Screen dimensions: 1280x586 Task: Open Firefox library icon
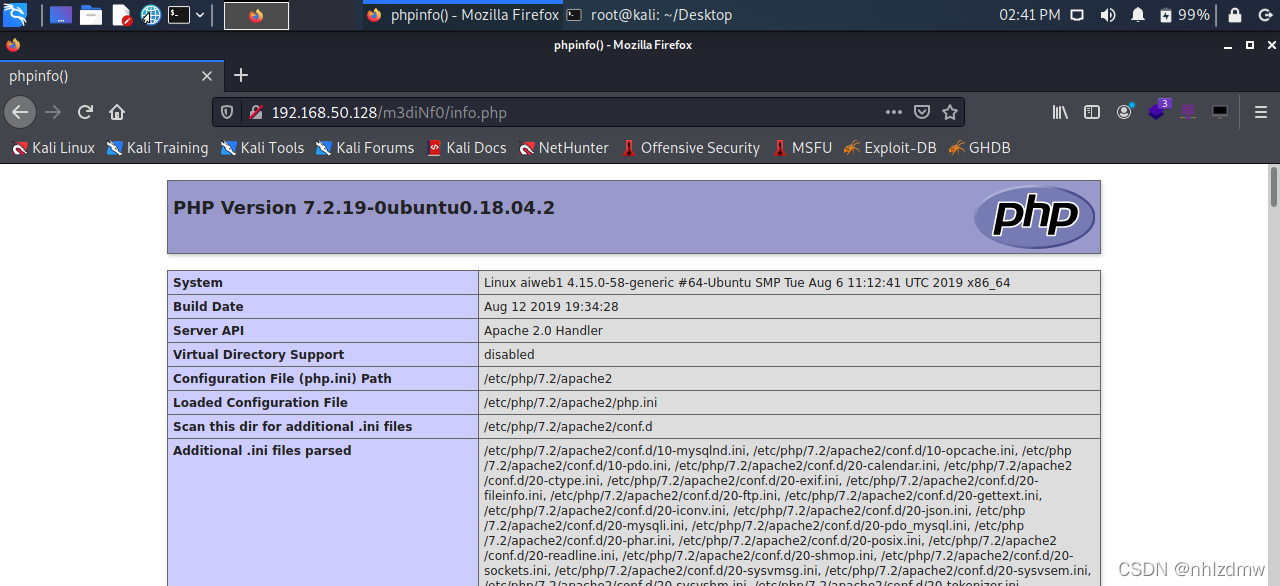(x=1060, y=112)
